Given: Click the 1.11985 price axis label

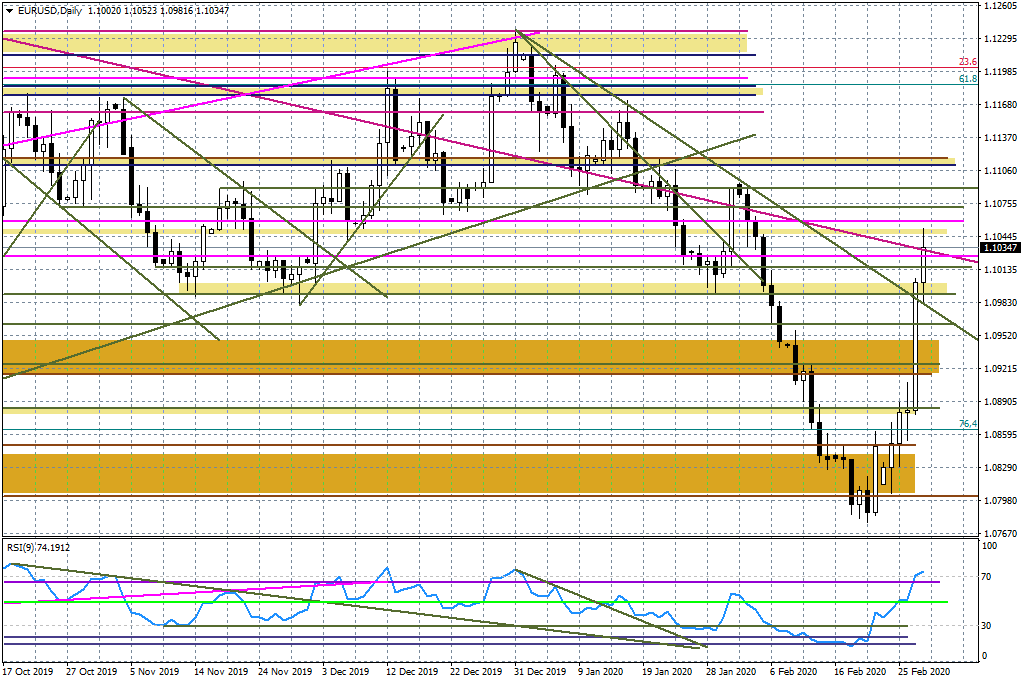Looking at the screenshot, I should click(1000, 72).
